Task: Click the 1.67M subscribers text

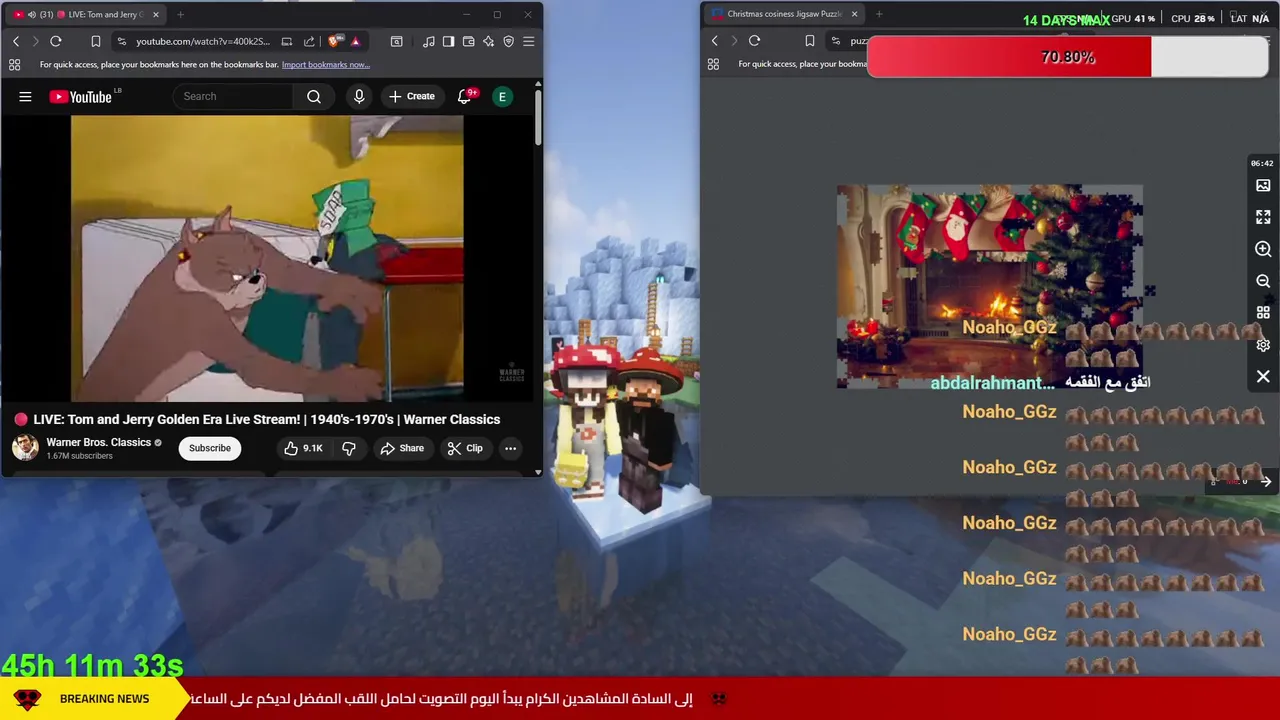Action: (79, 456)
